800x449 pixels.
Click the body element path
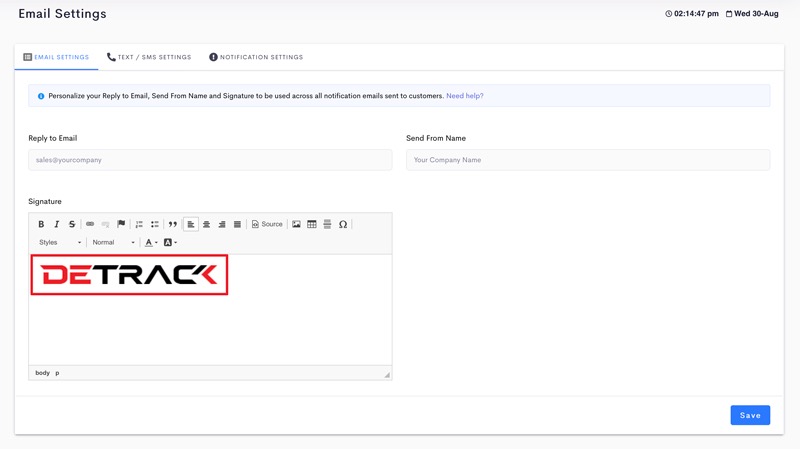click(42, 373)
